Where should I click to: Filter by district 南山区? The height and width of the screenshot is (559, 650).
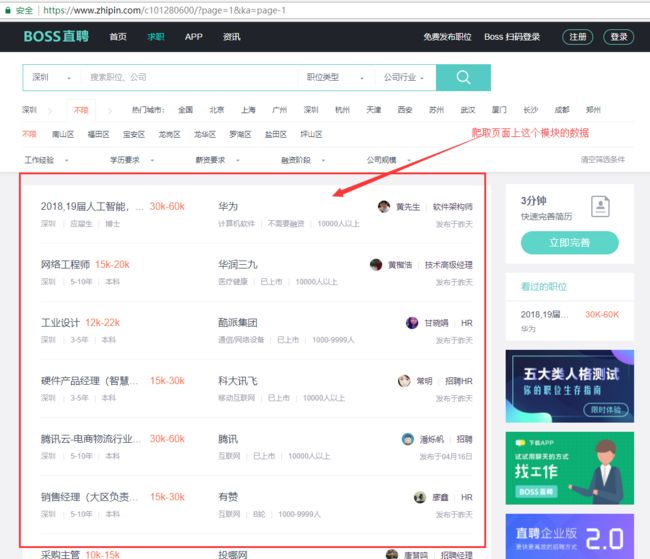click(x=63, y=134)
